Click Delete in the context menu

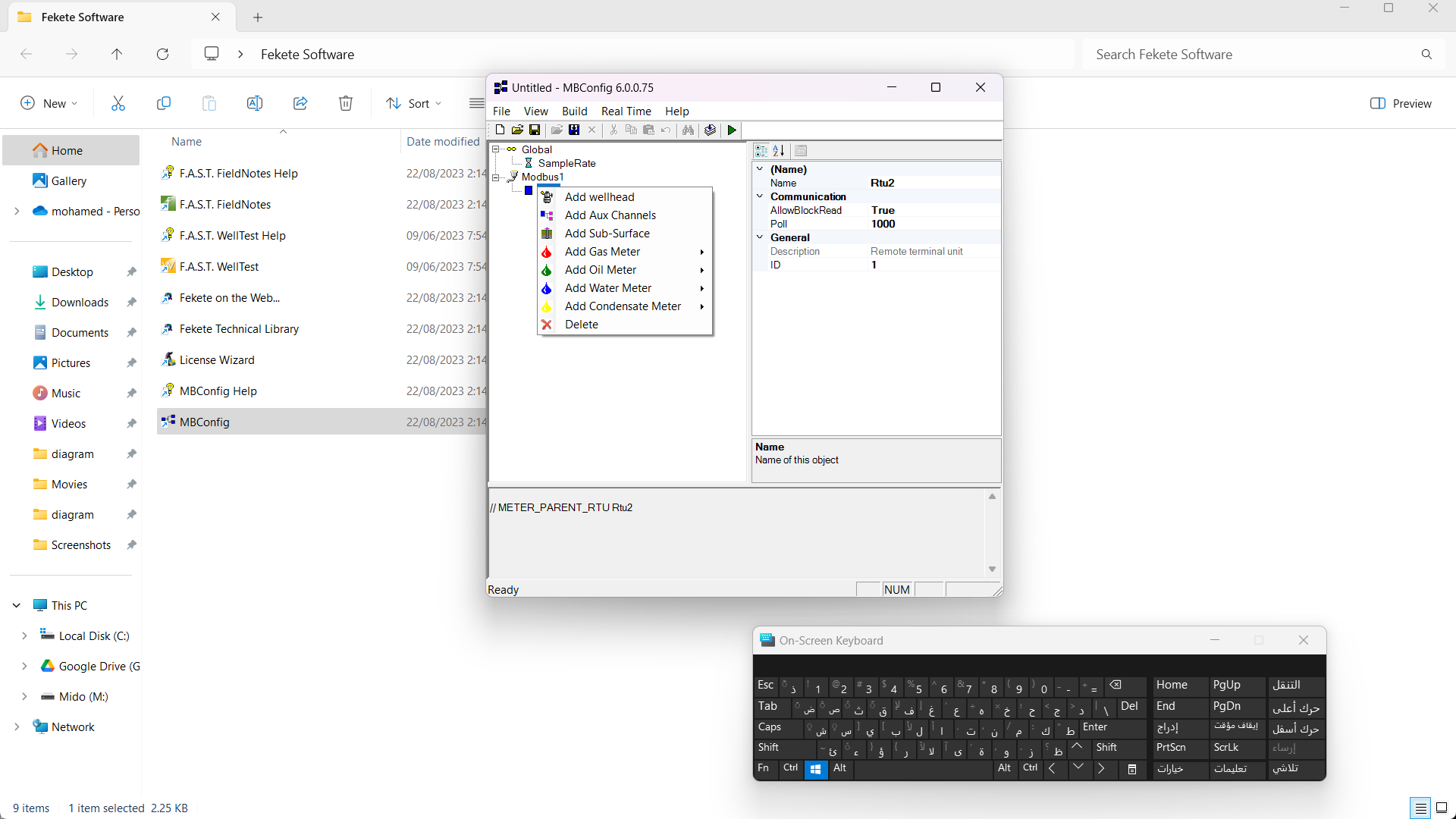(x=581, y=325)
